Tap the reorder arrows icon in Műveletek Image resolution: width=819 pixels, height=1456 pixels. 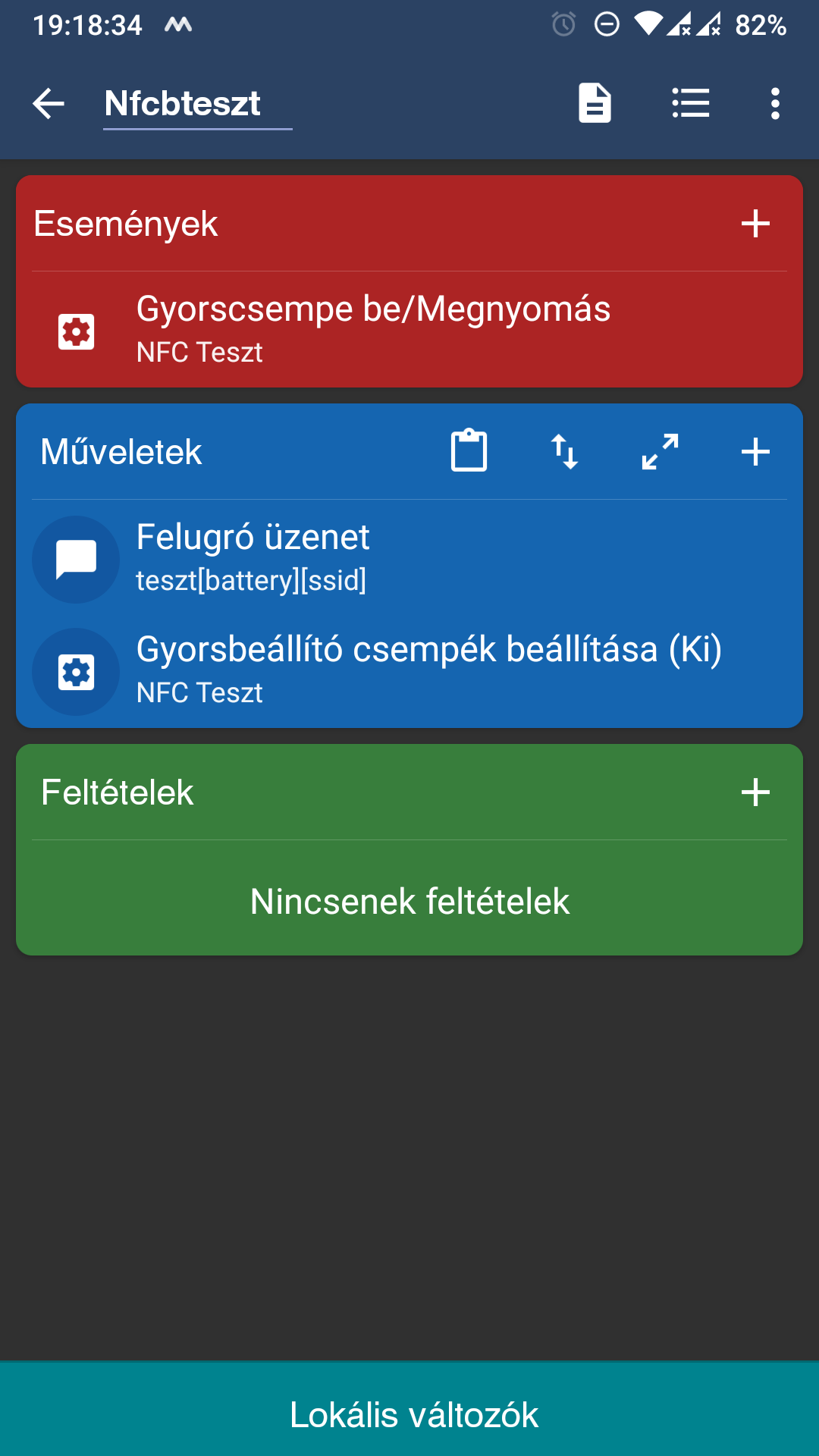(565, 451)
